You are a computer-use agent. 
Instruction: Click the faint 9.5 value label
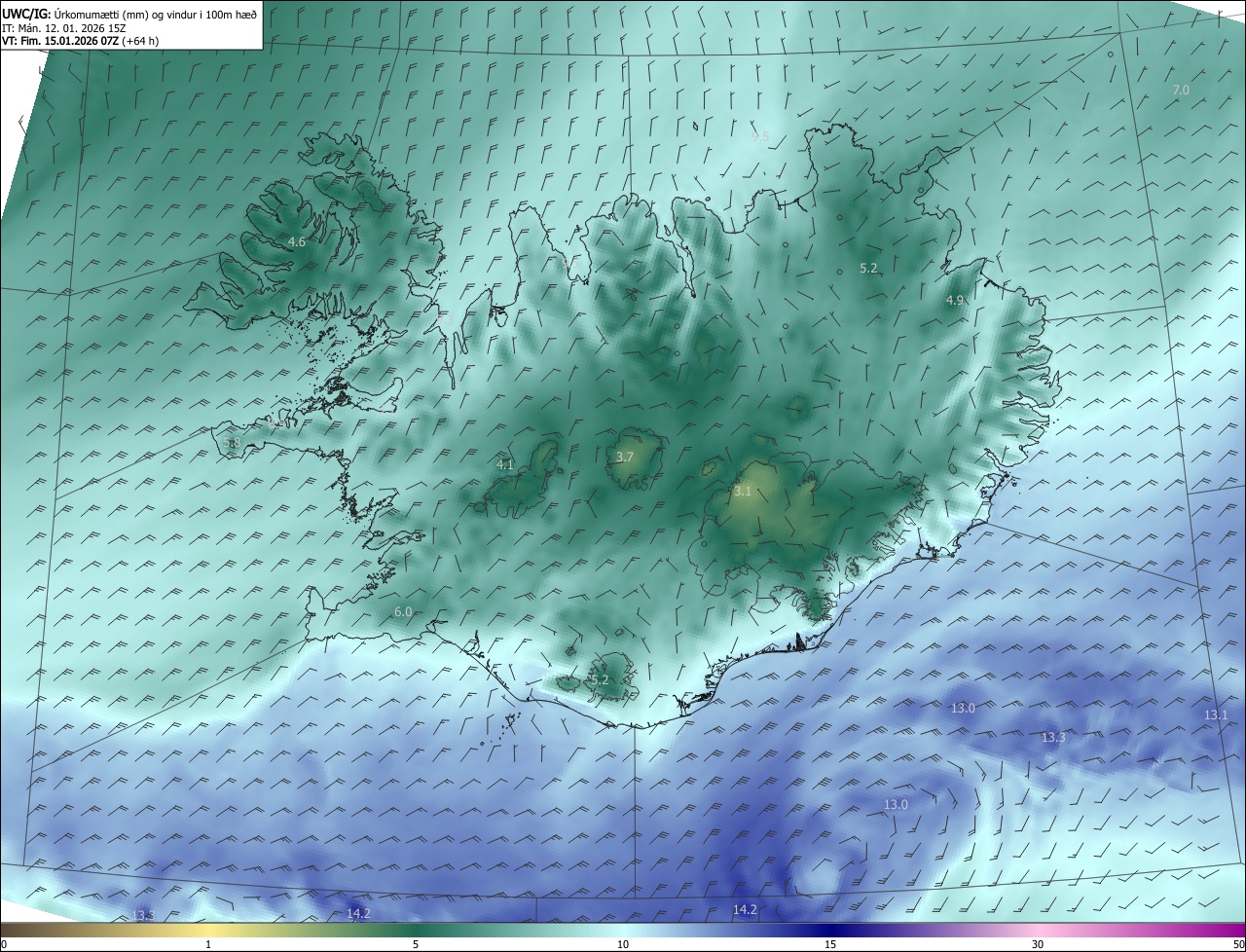point(760,137)
